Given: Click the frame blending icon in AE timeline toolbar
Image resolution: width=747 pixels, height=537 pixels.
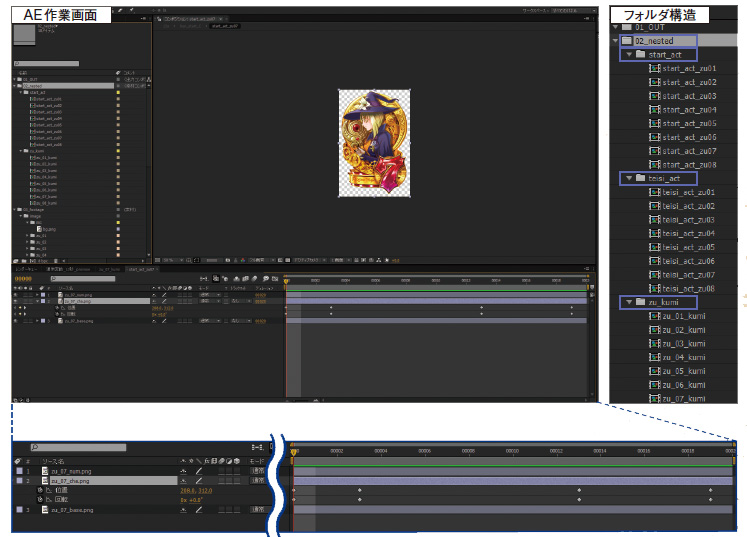Looking at the screenshot, I should [x=245, y=279].
